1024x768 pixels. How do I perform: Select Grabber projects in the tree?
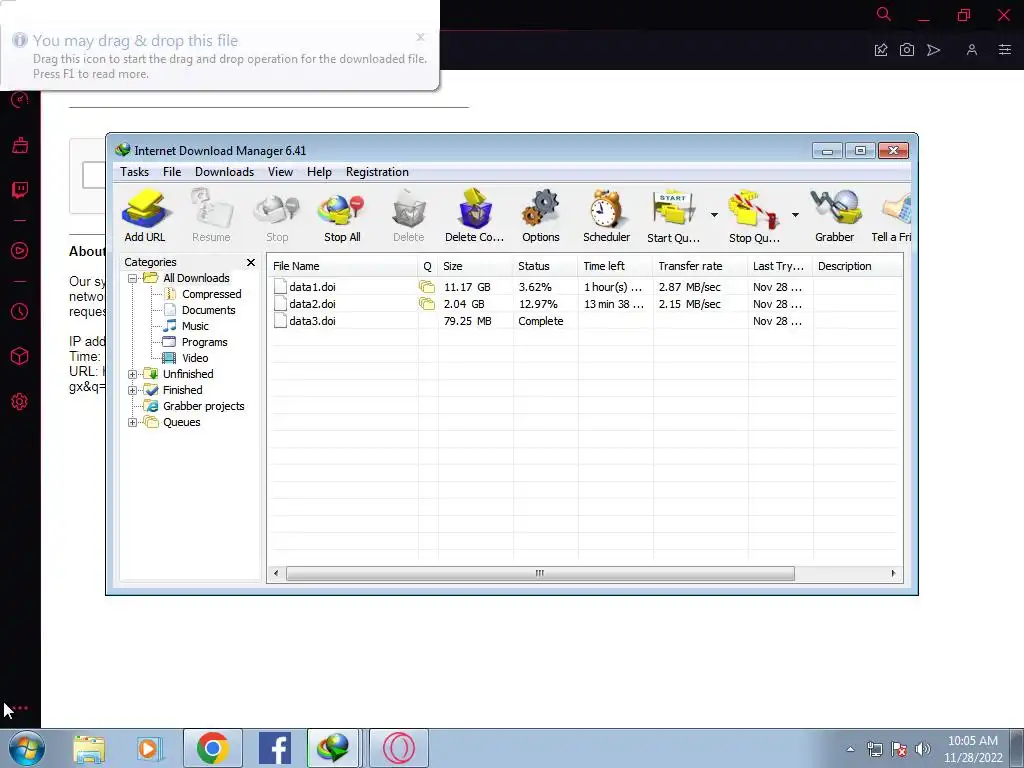tap(203, 406)
